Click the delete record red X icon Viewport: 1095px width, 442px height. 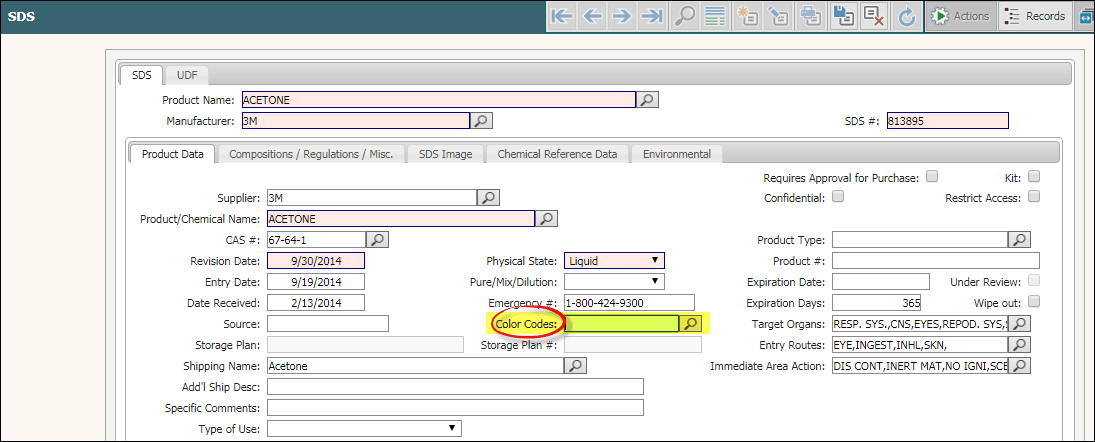coord(874,16)
